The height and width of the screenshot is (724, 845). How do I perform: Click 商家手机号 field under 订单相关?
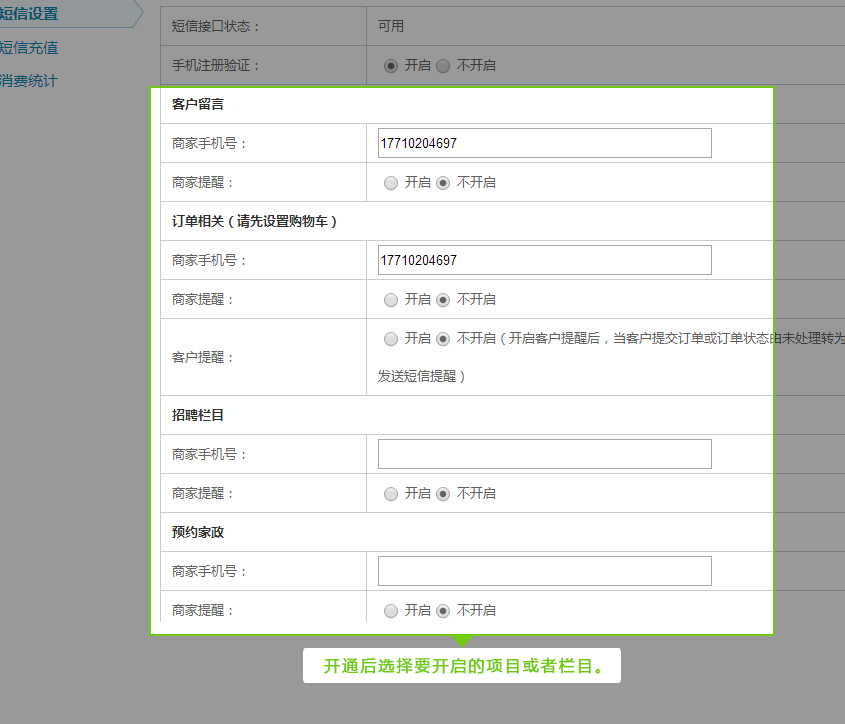tap(544, 260)
